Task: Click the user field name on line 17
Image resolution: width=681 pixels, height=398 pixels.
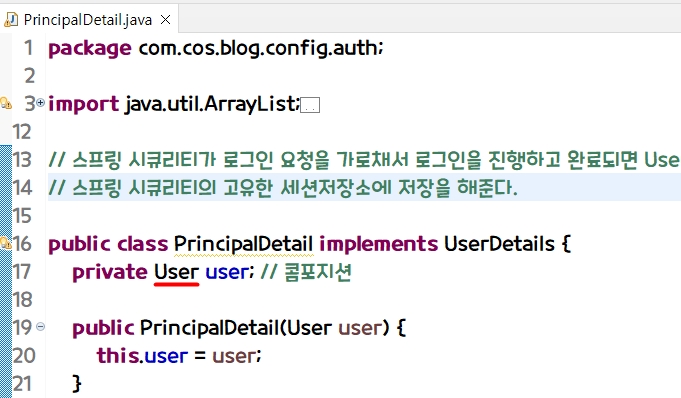Action: [227, 272]
